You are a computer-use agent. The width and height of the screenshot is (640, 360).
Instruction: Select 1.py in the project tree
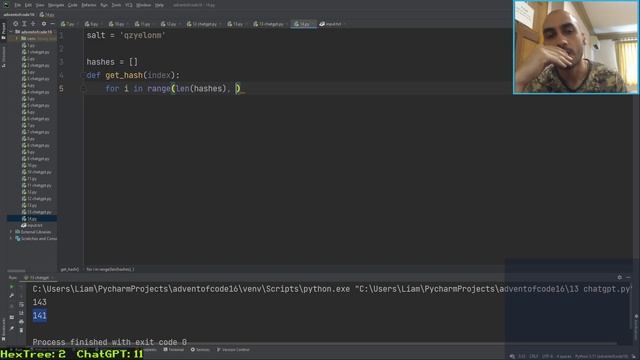[29, 45]
